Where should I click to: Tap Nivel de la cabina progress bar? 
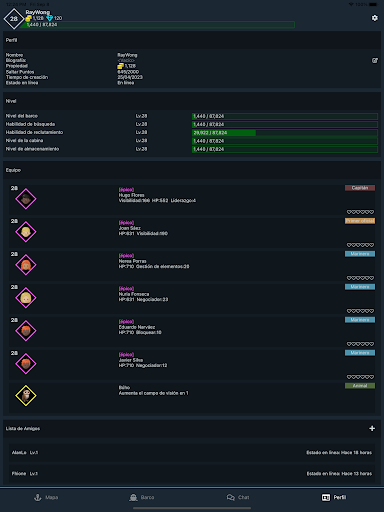click(285, 141)
